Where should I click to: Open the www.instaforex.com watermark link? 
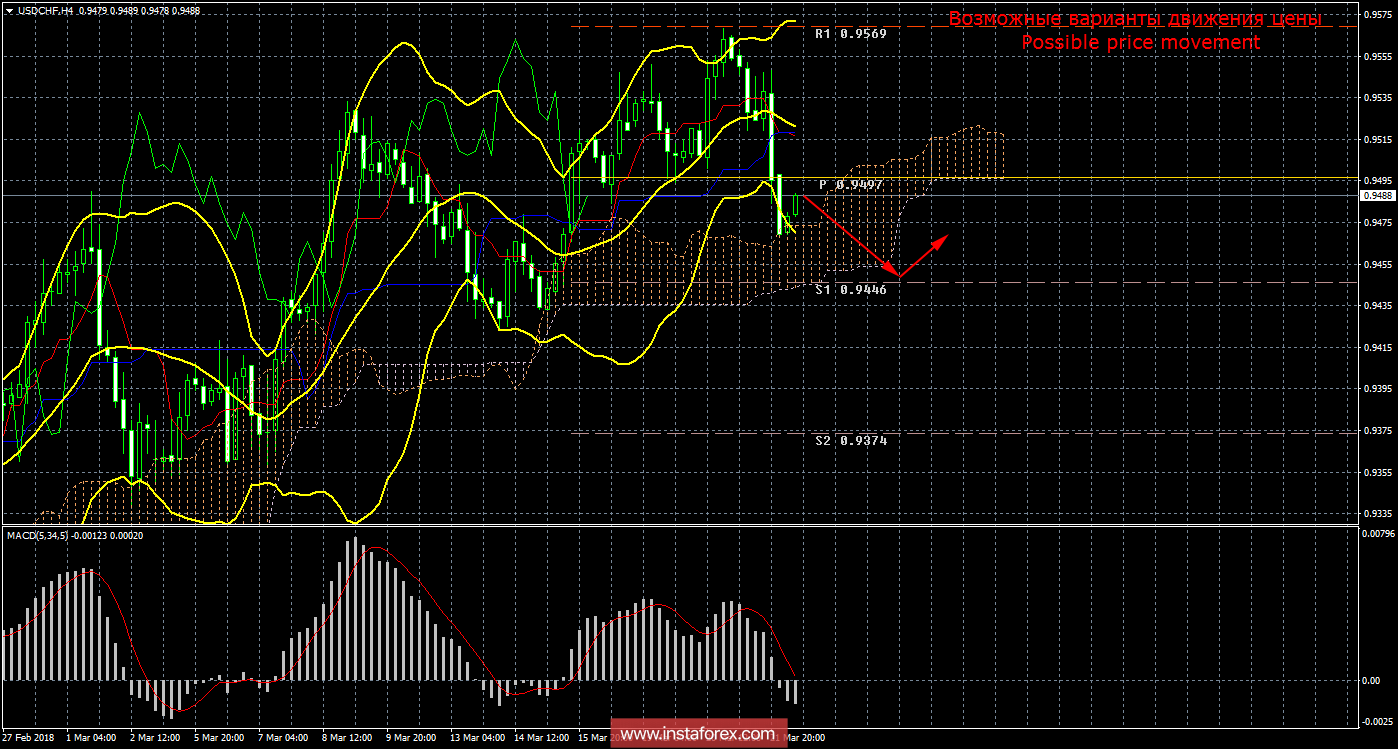697,735
